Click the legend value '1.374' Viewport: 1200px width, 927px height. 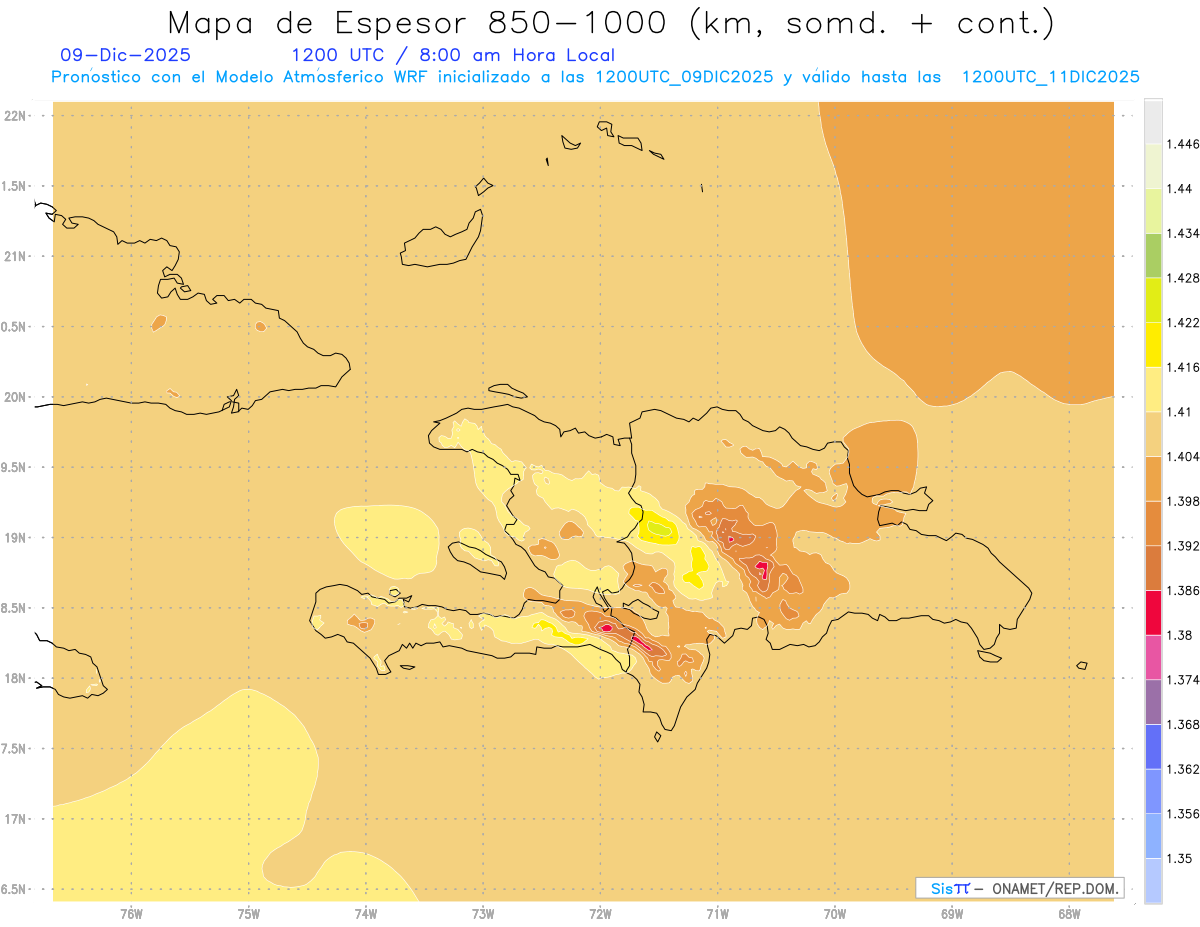click(1184, 680)
